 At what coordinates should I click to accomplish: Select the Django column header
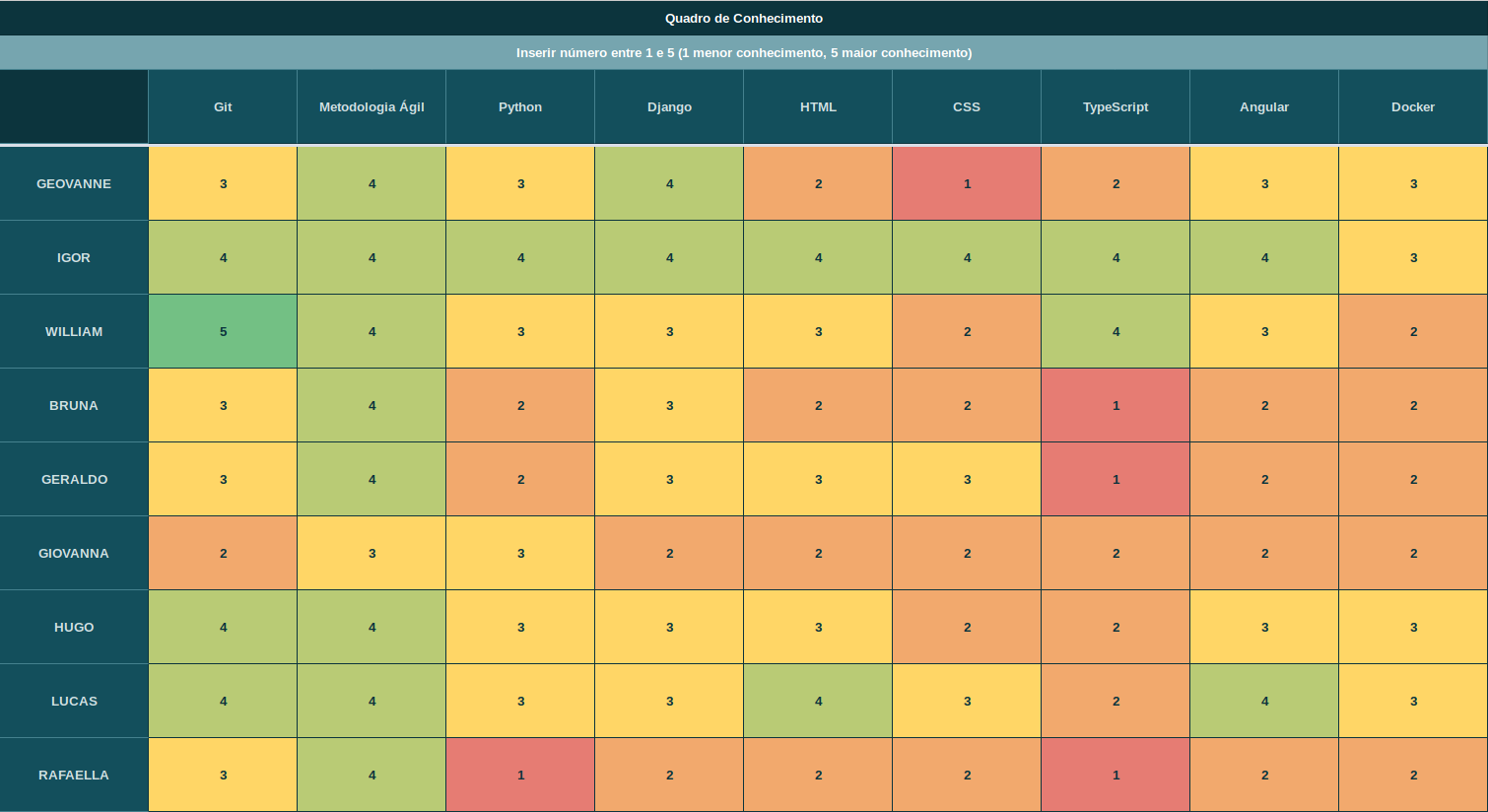tap(669, 106)
